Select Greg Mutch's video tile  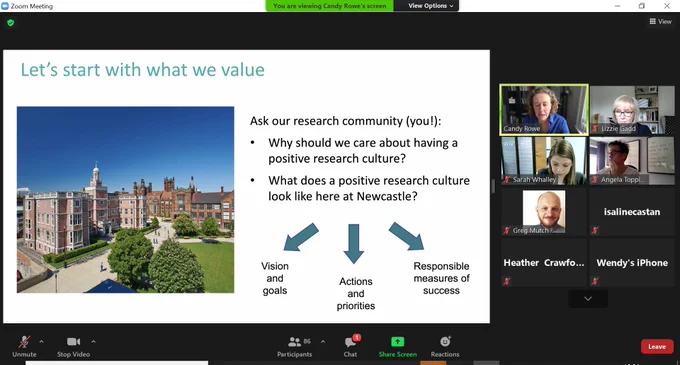click(x=544, y=212)
